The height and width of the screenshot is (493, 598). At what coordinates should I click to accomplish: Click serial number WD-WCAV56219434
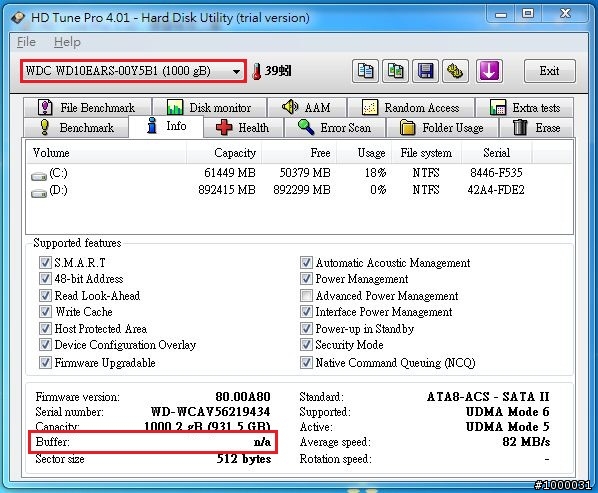[x=211, y=411]
